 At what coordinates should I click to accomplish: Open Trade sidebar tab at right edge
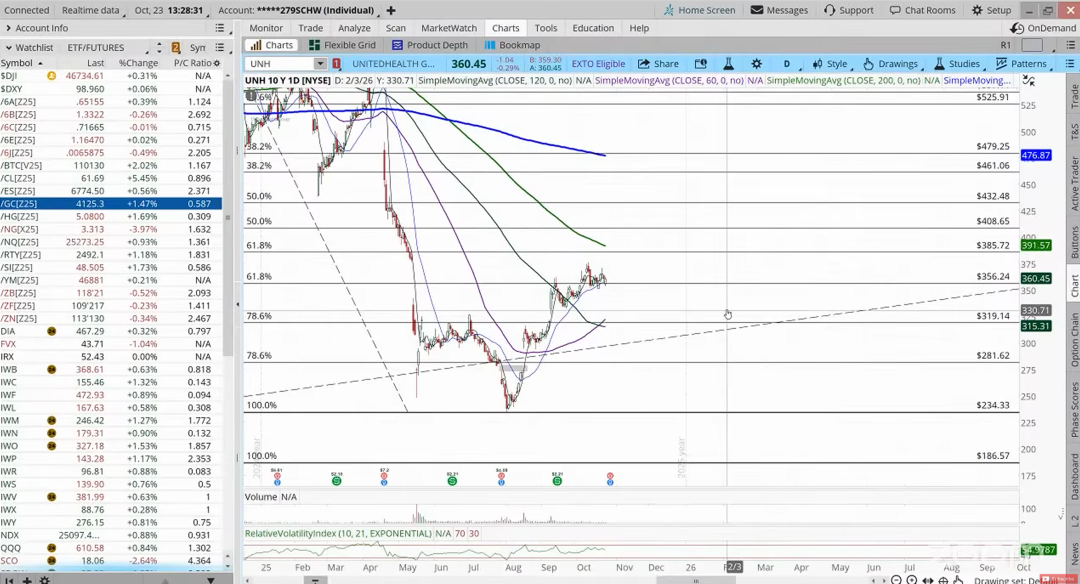click(1073, 96)
